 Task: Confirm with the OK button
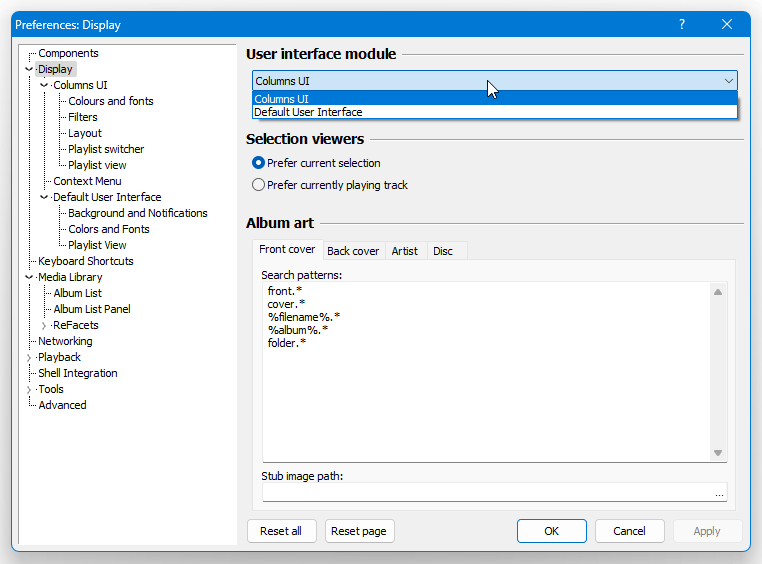click(x=552, y=531)
